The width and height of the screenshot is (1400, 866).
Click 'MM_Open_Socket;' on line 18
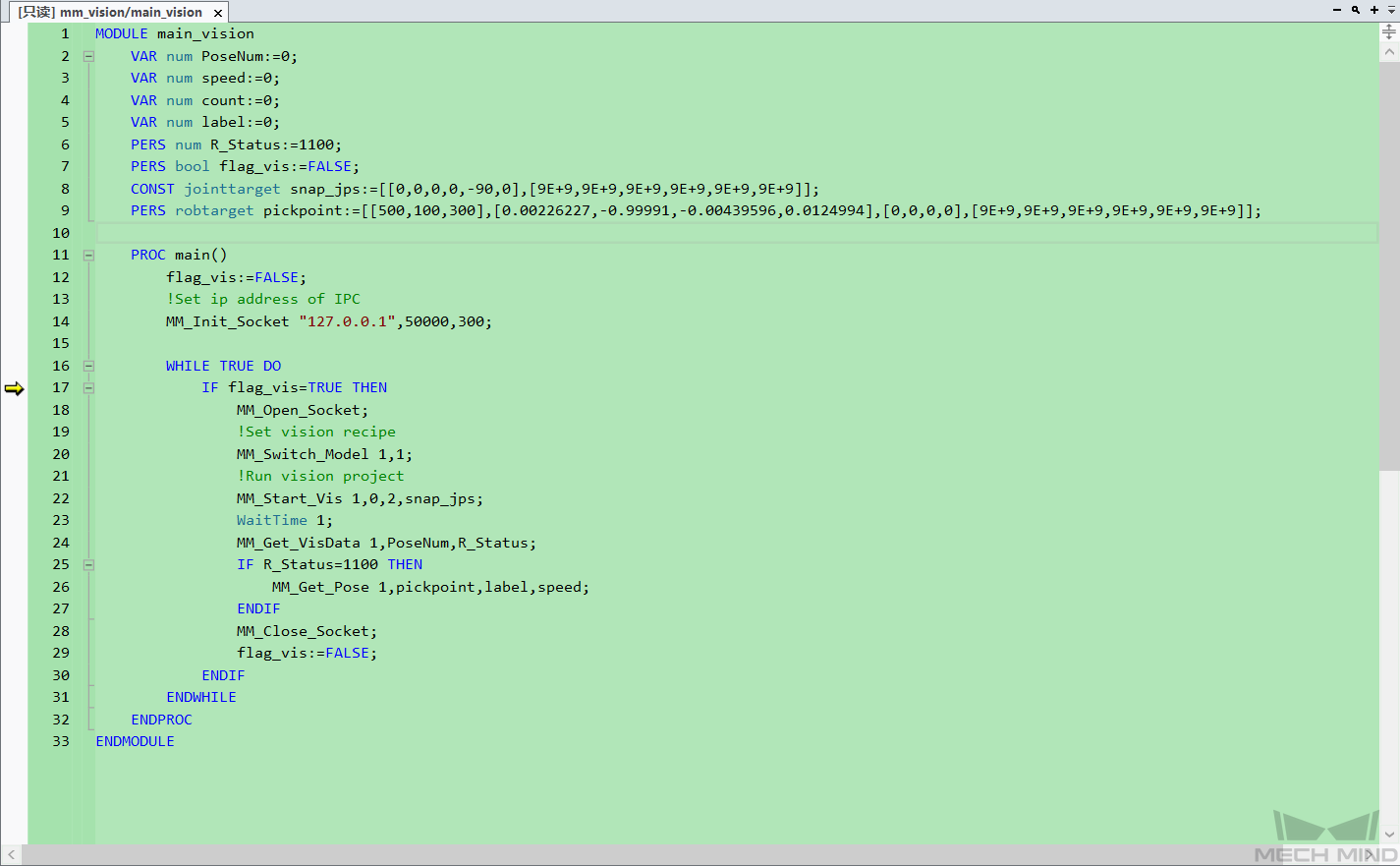coord(303,410)
